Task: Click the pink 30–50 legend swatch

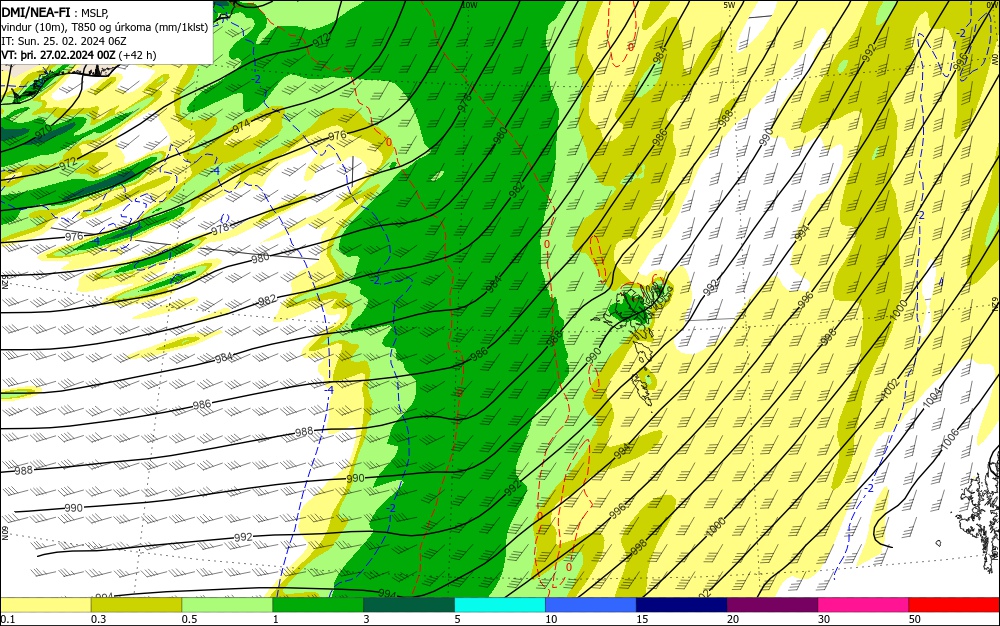Action: [864, 605]
